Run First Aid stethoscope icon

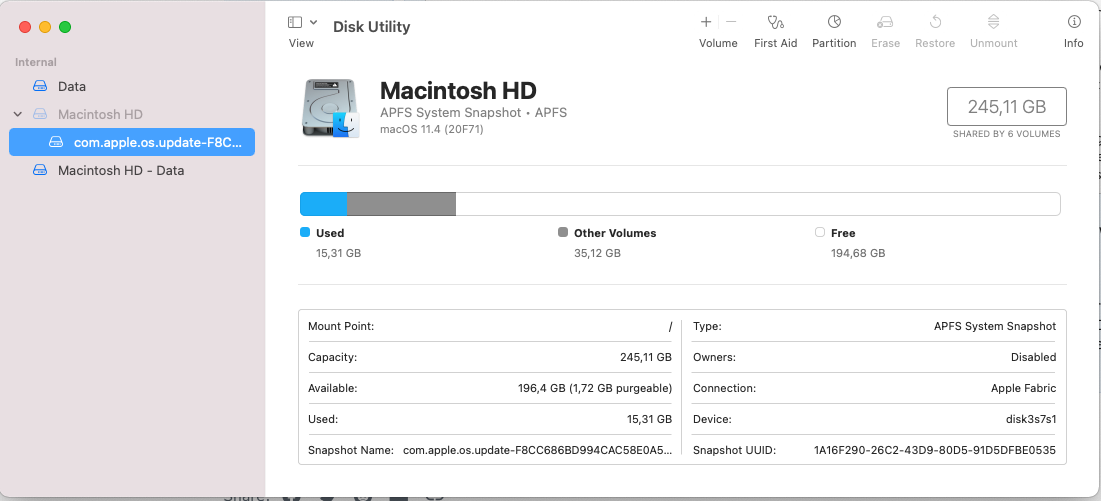click(775, 22)
